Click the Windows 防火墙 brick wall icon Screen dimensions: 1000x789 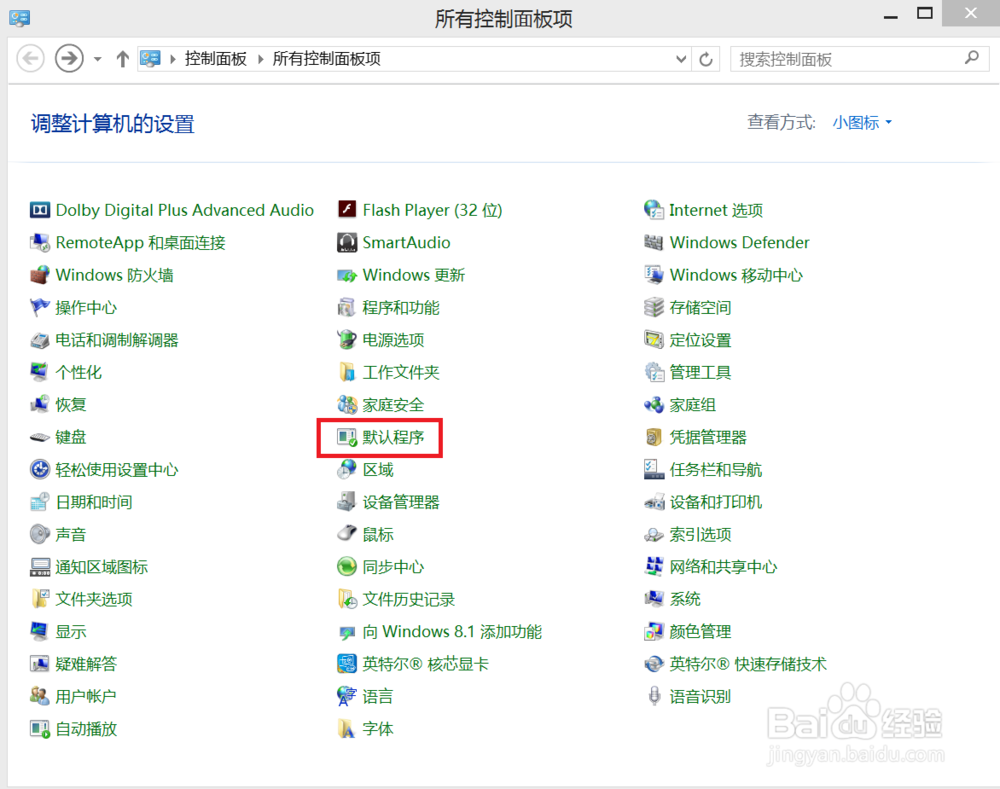coord(40,275)
